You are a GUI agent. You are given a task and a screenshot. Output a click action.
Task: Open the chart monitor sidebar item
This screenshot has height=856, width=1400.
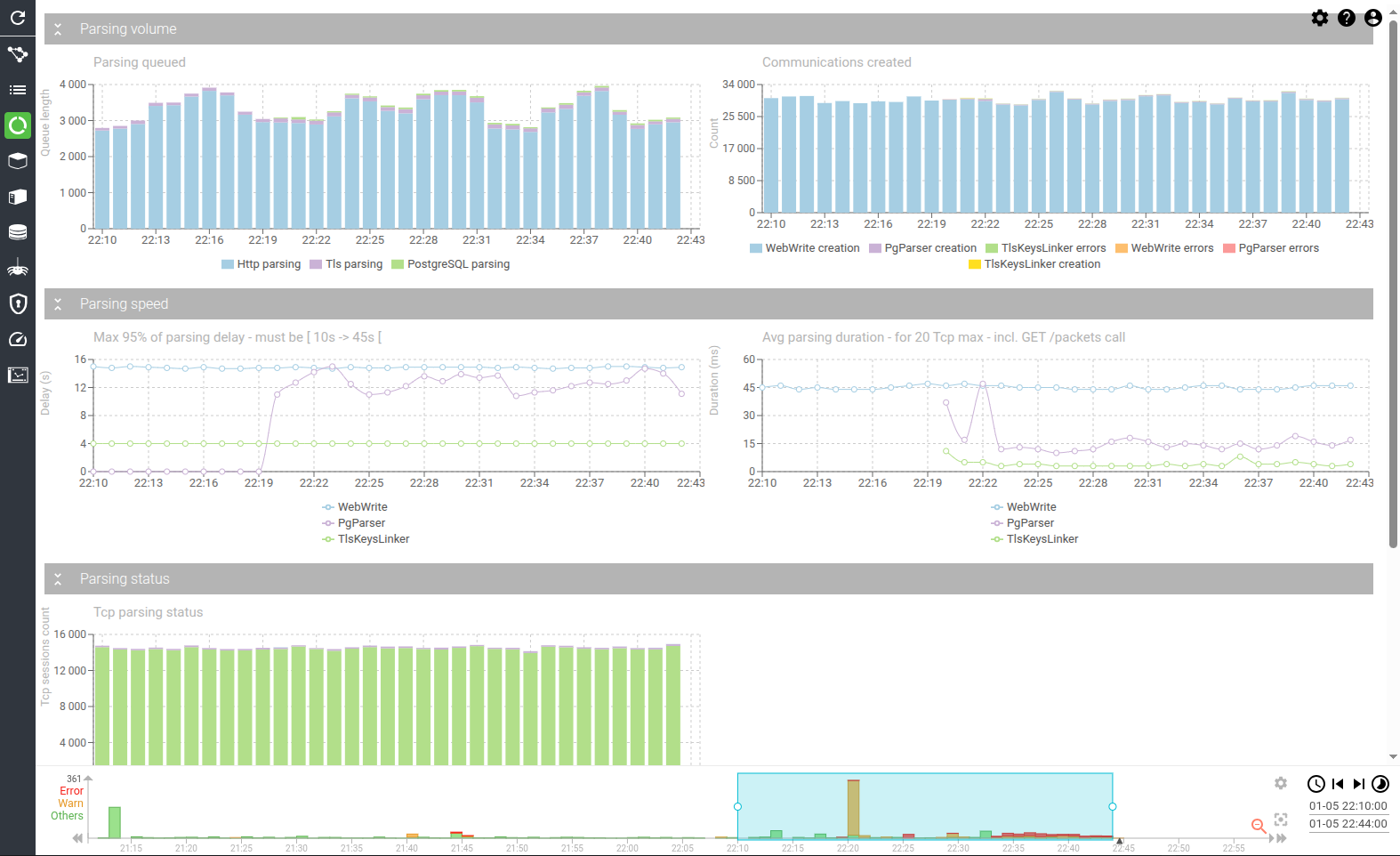pos(18,375)
